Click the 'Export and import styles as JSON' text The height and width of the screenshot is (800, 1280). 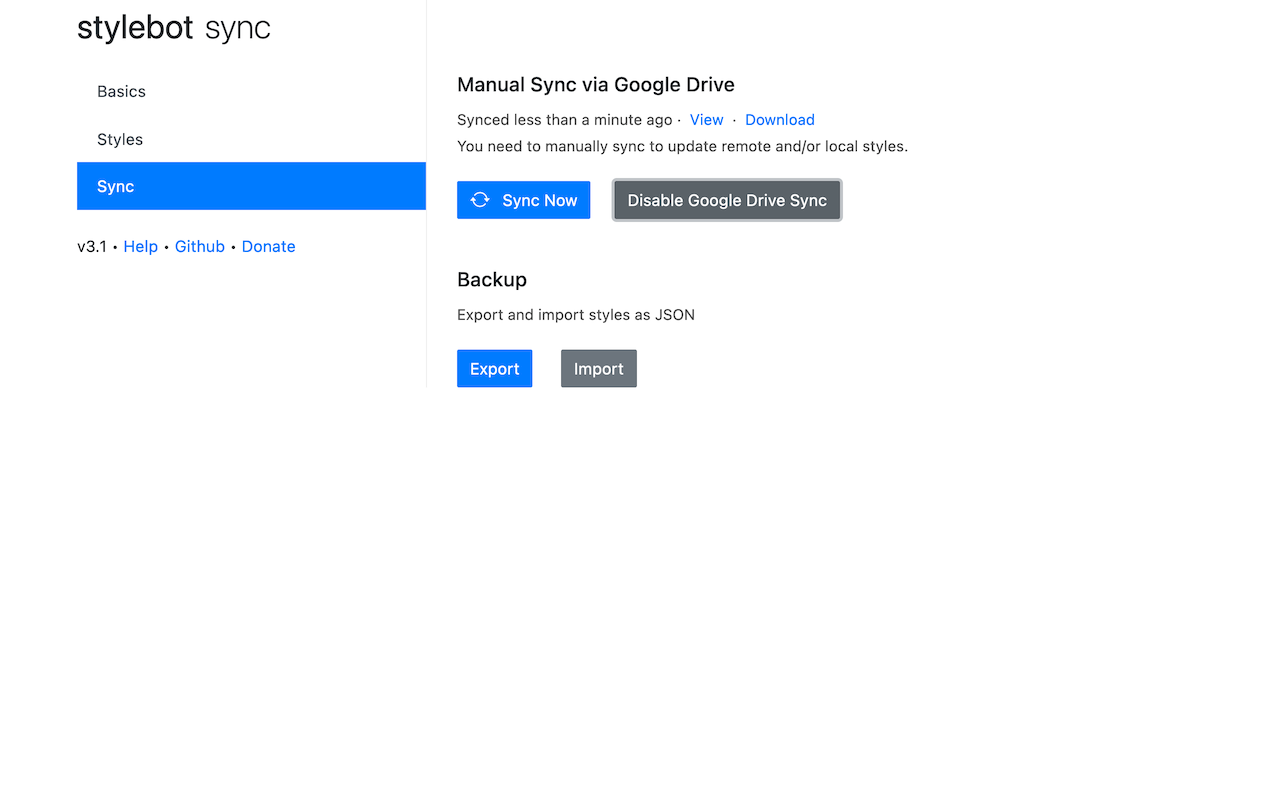[x=576, y=315]
